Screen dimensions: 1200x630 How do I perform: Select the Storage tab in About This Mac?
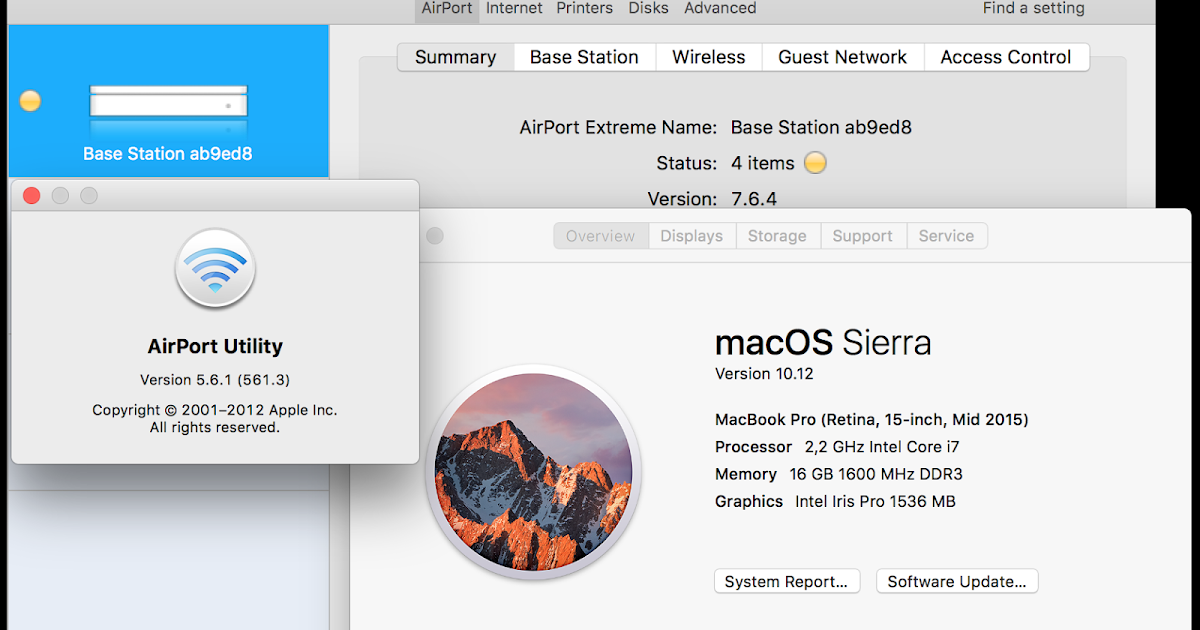(x=777, y=236)
